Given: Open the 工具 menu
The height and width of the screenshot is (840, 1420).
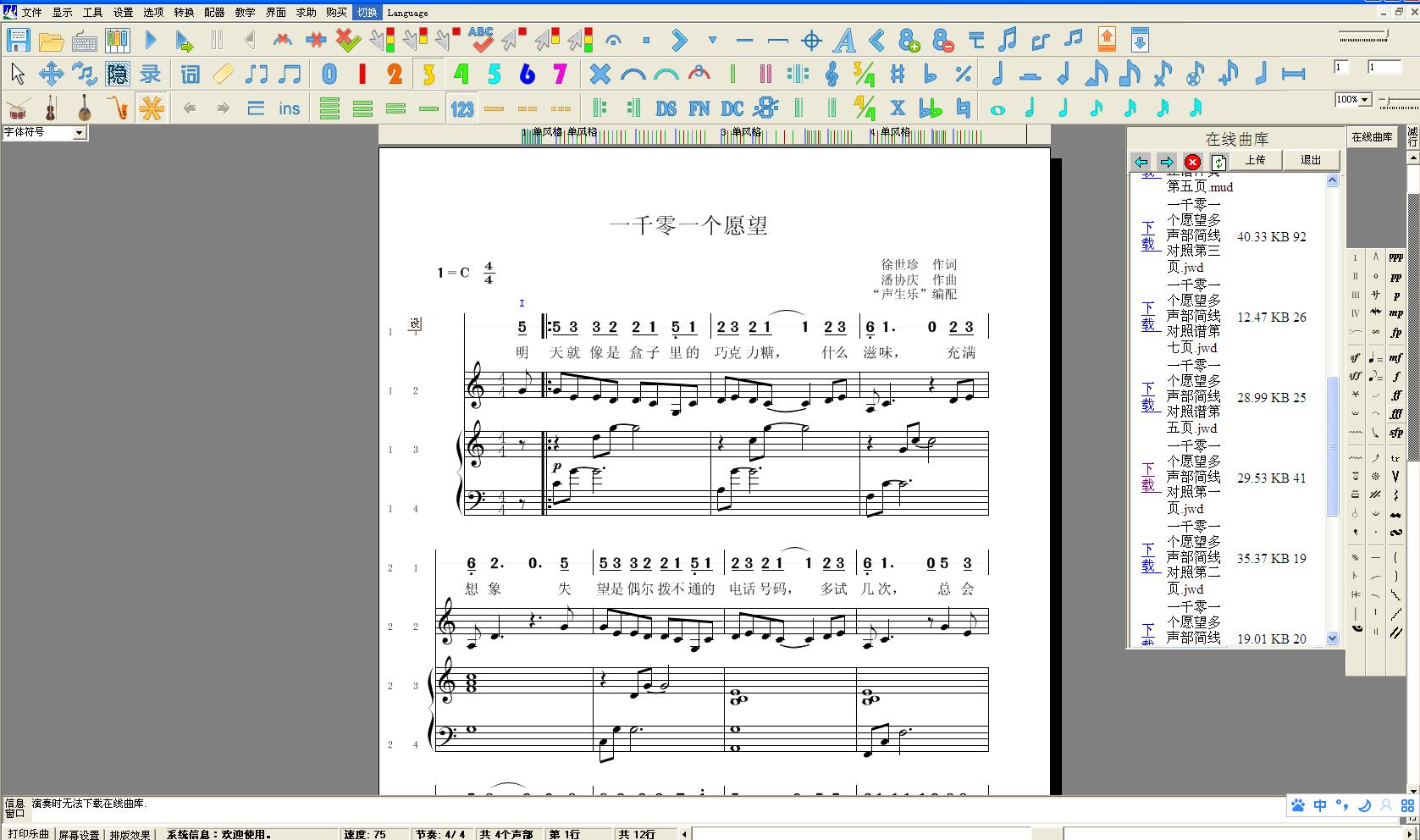Looking at the screenshot, I should [92, 13].
